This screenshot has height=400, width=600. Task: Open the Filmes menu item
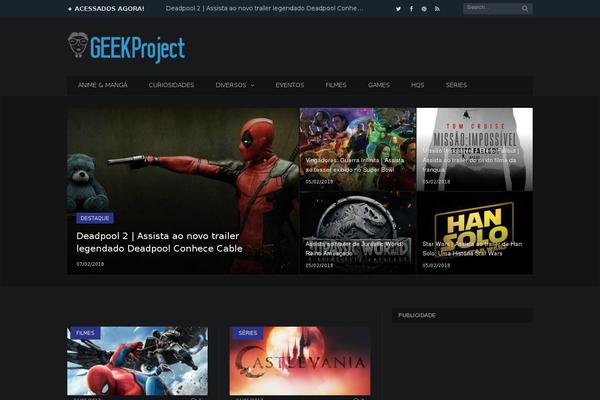point(336,85)
